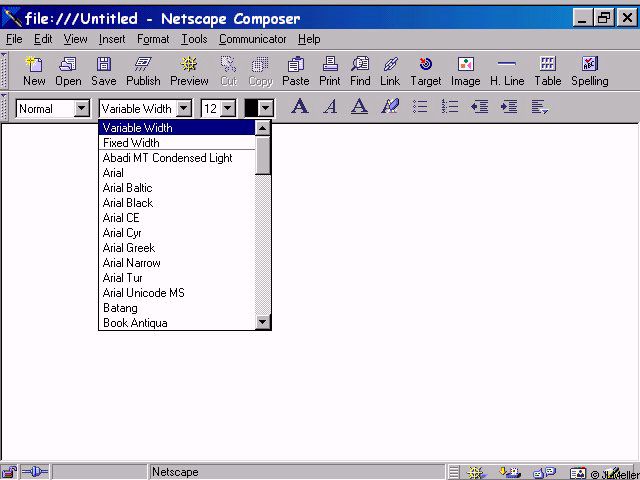The image size is (640, 480).
Task: Open the Tools menu
Action: [x=194, y=39]
